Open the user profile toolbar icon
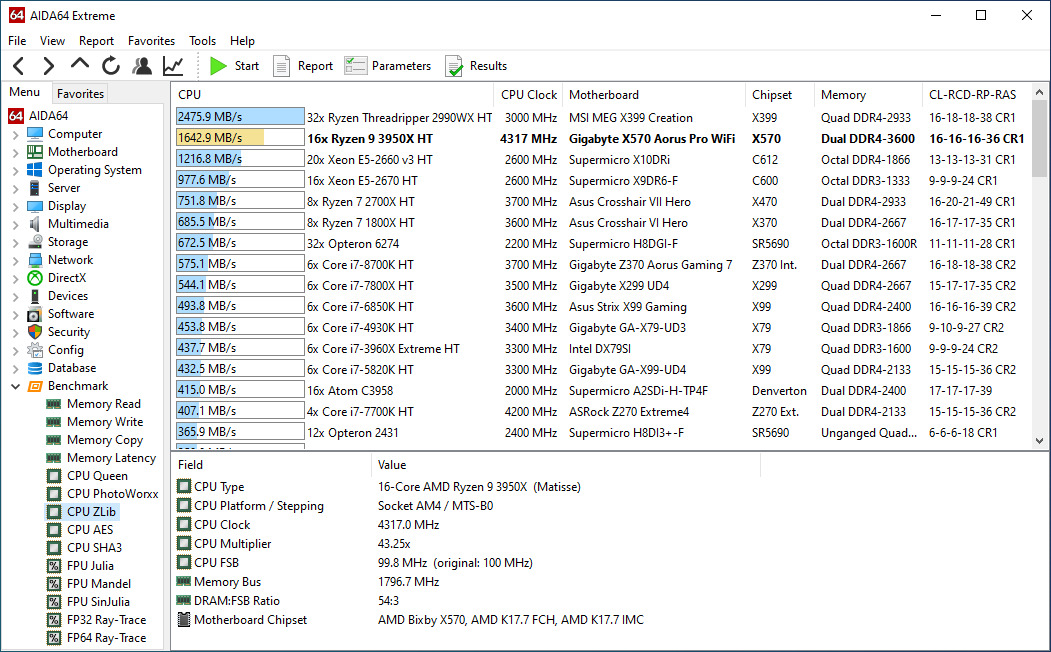Image resolution: width=1051 pixels, height=652 pixels. coord(142,66)
